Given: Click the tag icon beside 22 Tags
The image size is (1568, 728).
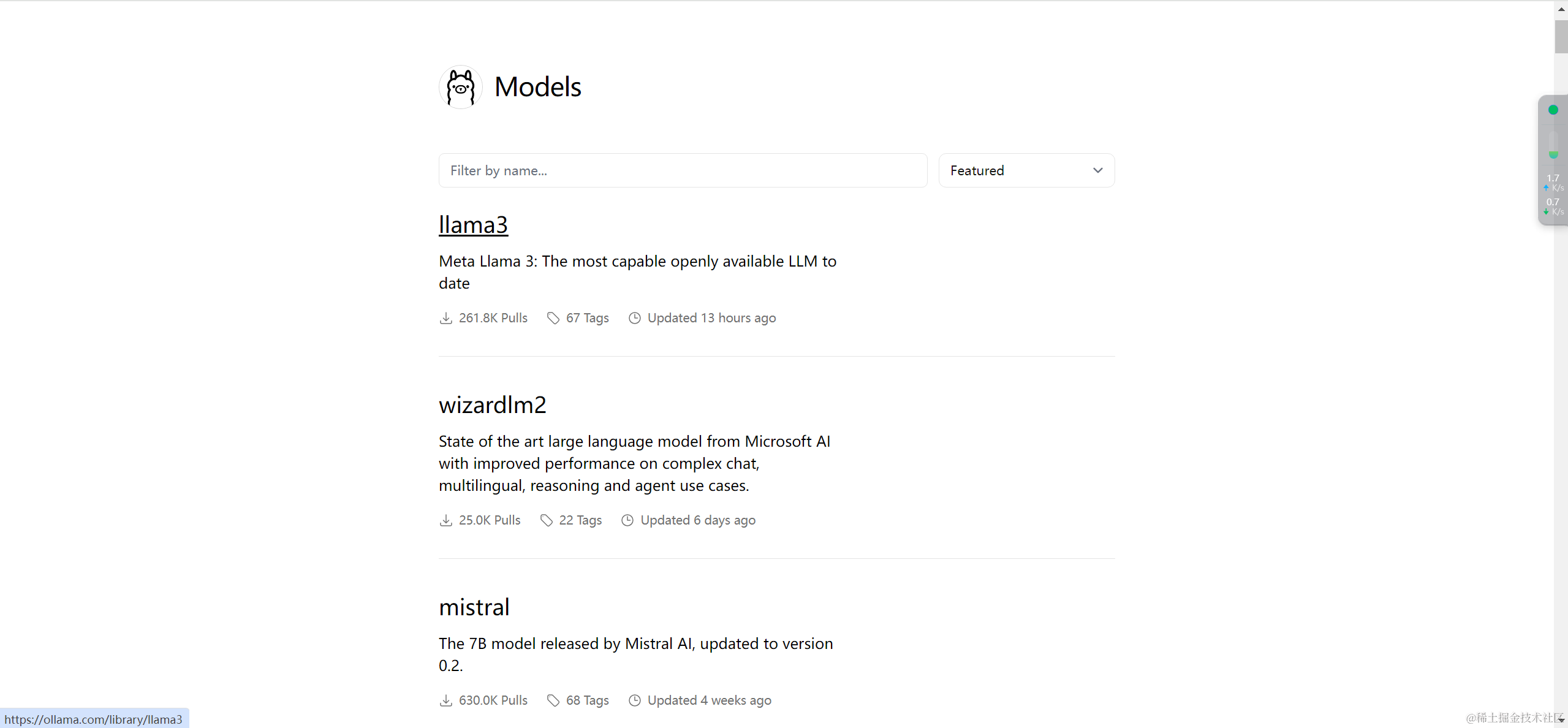Looking at the screenshot, I should 547,520.
